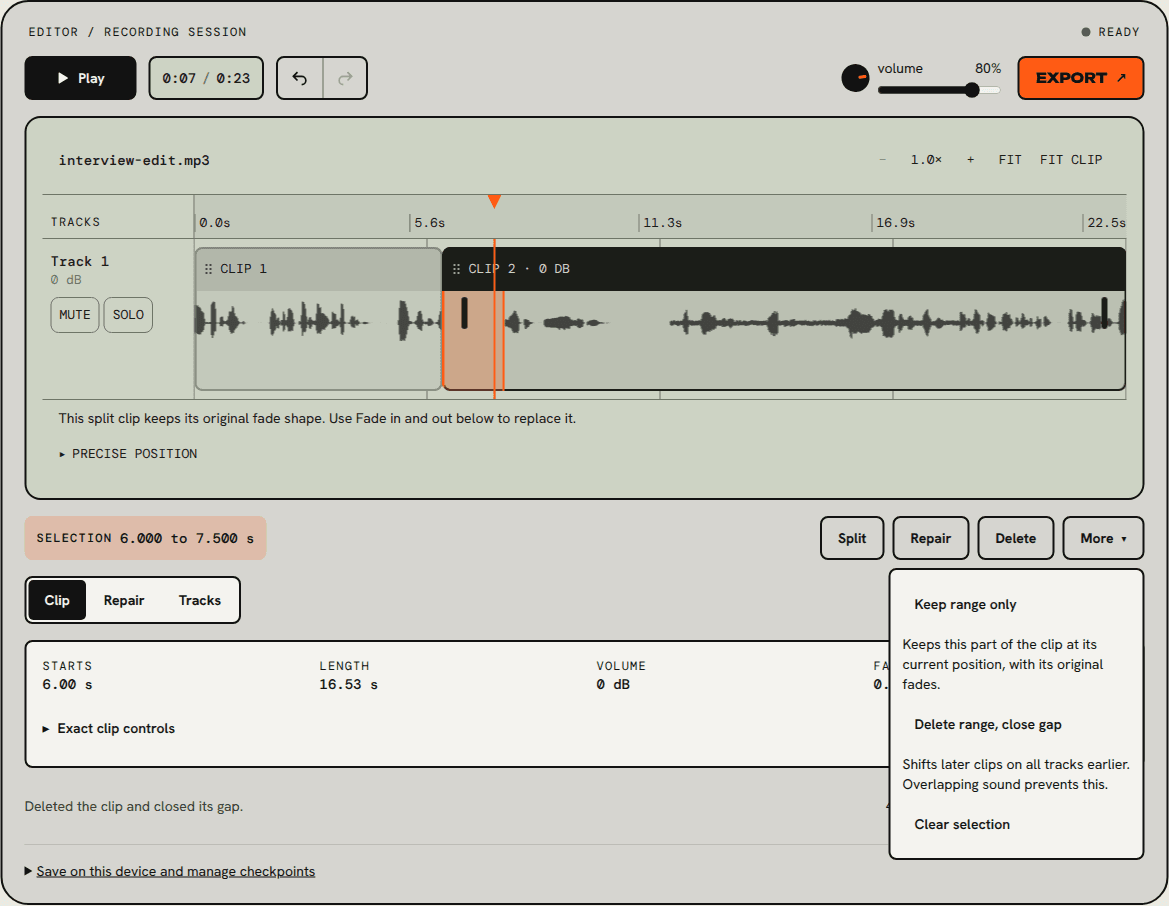Choose Delete range, close gap
The width and height of the screenshot is (1169, 906).
988,725
